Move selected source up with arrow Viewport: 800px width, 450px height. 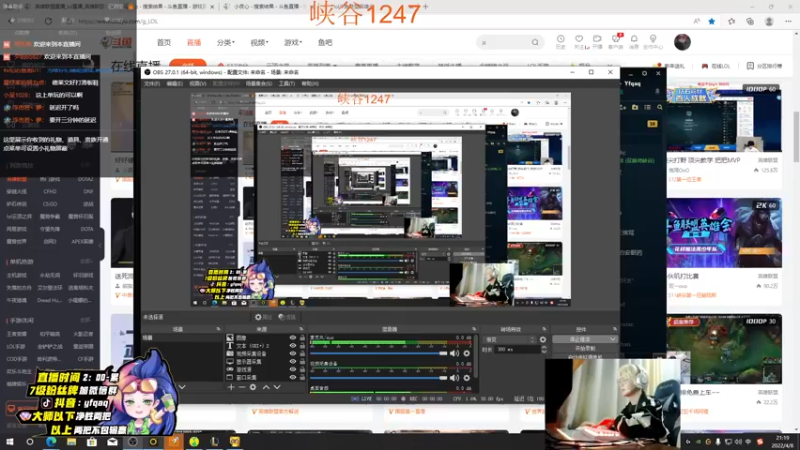pos(266,387)
